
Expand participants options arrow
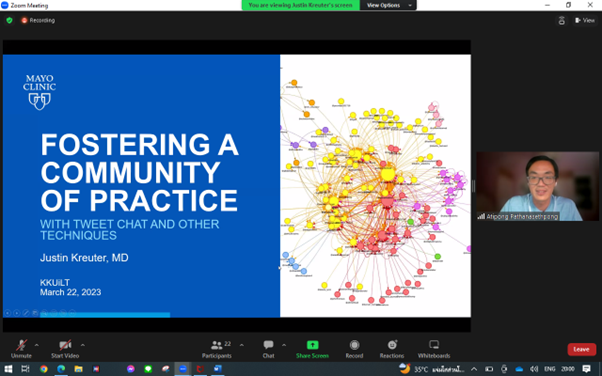coord(241,345)
